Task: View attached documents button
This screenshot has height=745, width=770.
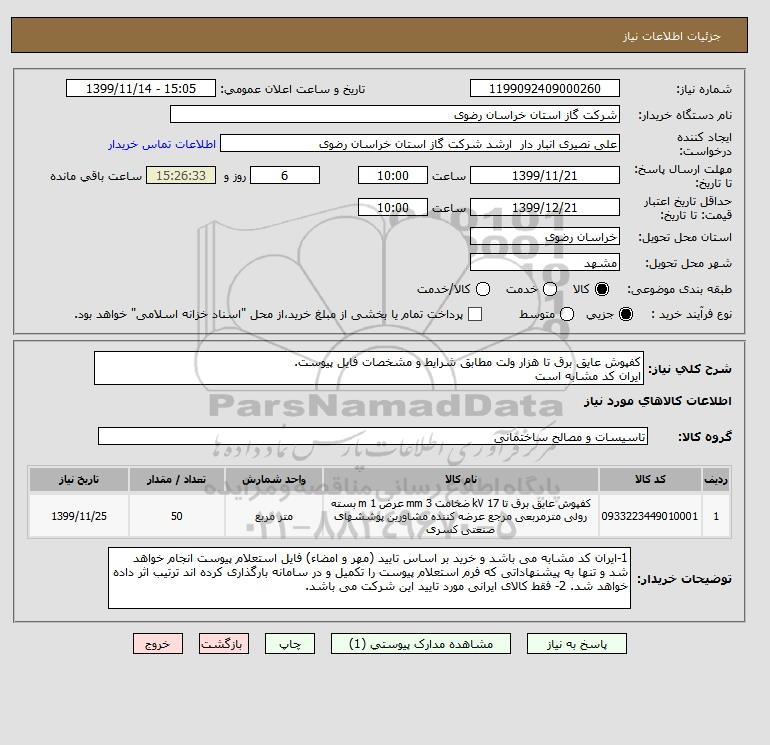Action: pos(421,644)
